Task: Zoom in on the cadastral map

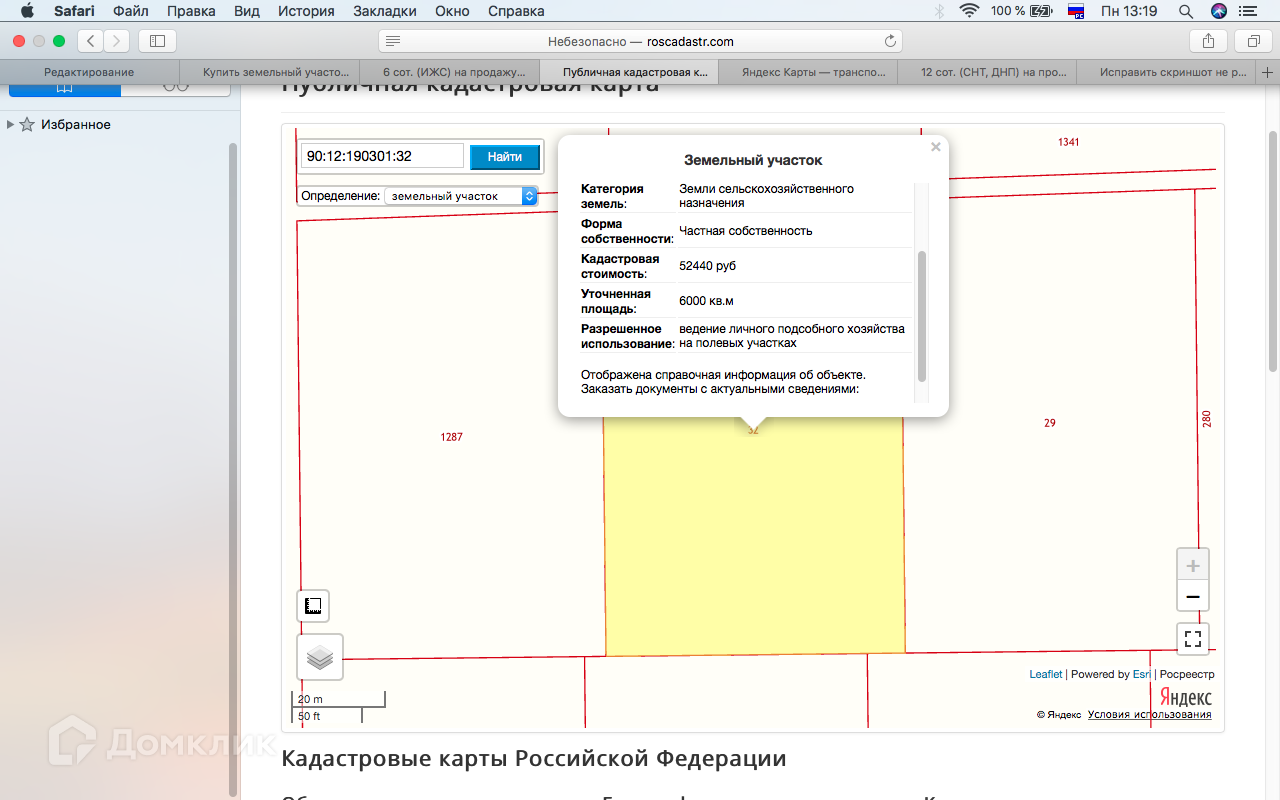Action: click(1192, 565)
